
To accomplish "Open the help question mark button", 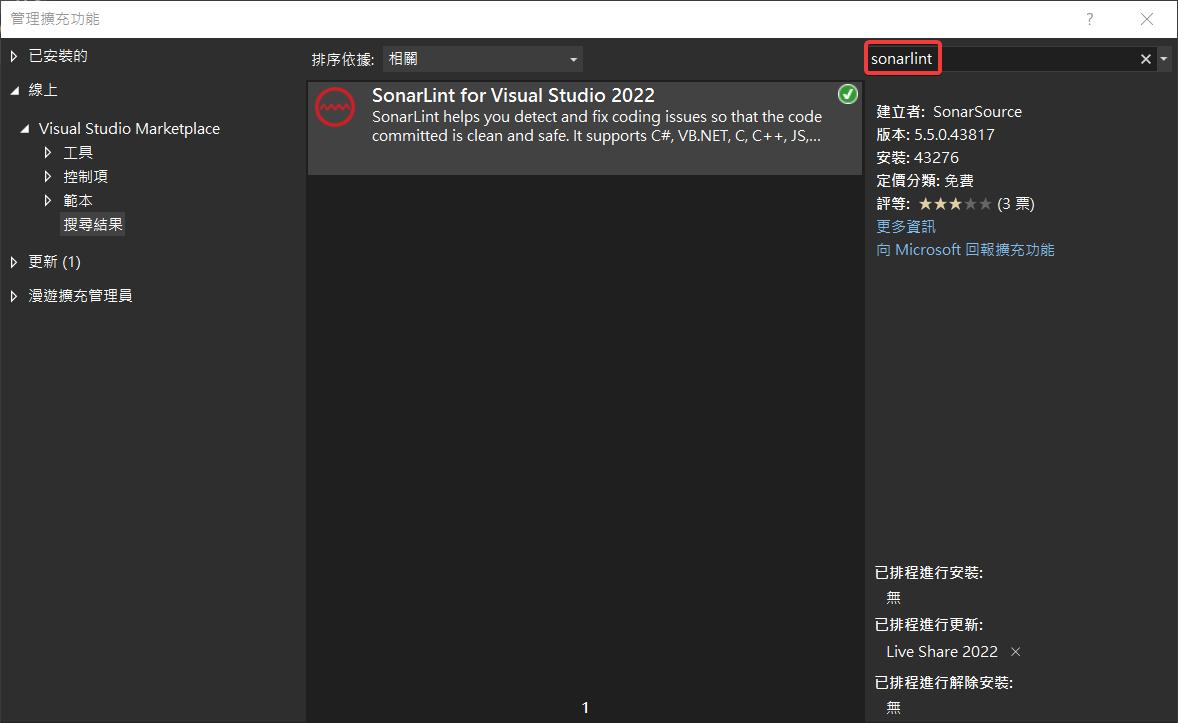I will tap(1090, 19).
